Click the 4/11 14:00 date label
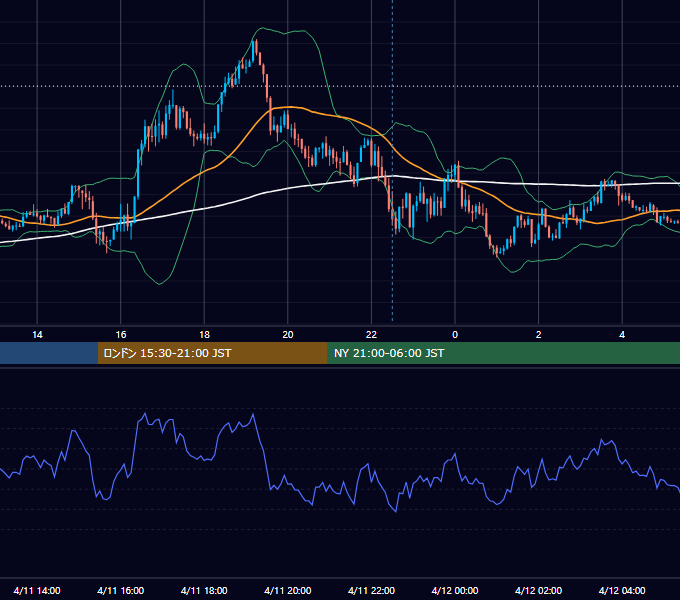Screen dimensions: 680x600 [x=37, y=590]
